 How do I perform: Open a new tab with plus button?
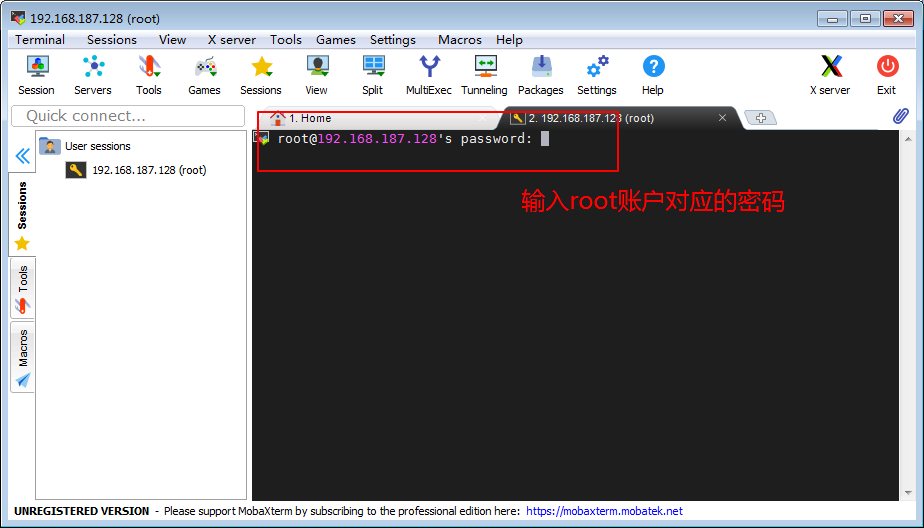pos(761,118)
